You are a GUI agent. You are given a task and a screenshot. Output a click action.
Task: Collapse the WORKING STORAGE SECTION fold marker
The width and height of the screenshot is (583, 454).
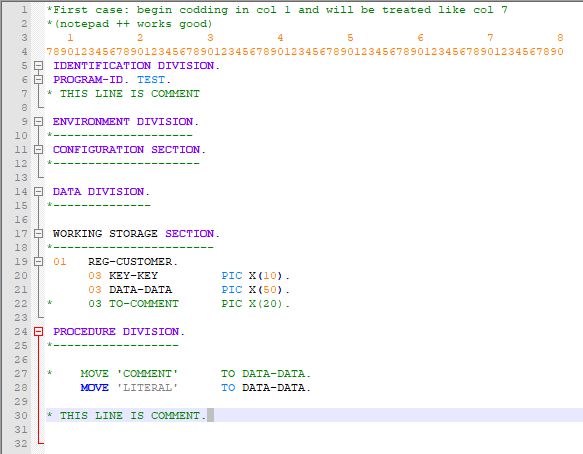38,234
